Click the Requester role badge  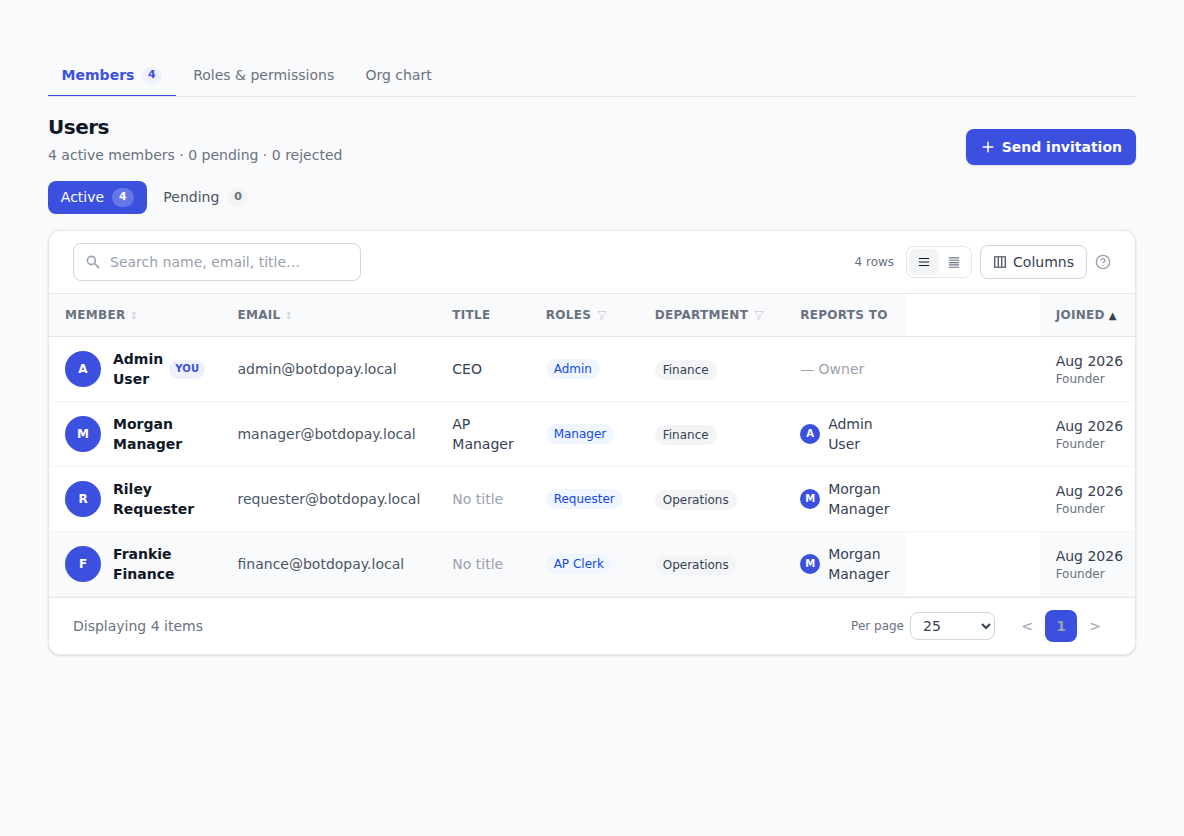pyautogui.click(x=584, y=498)
